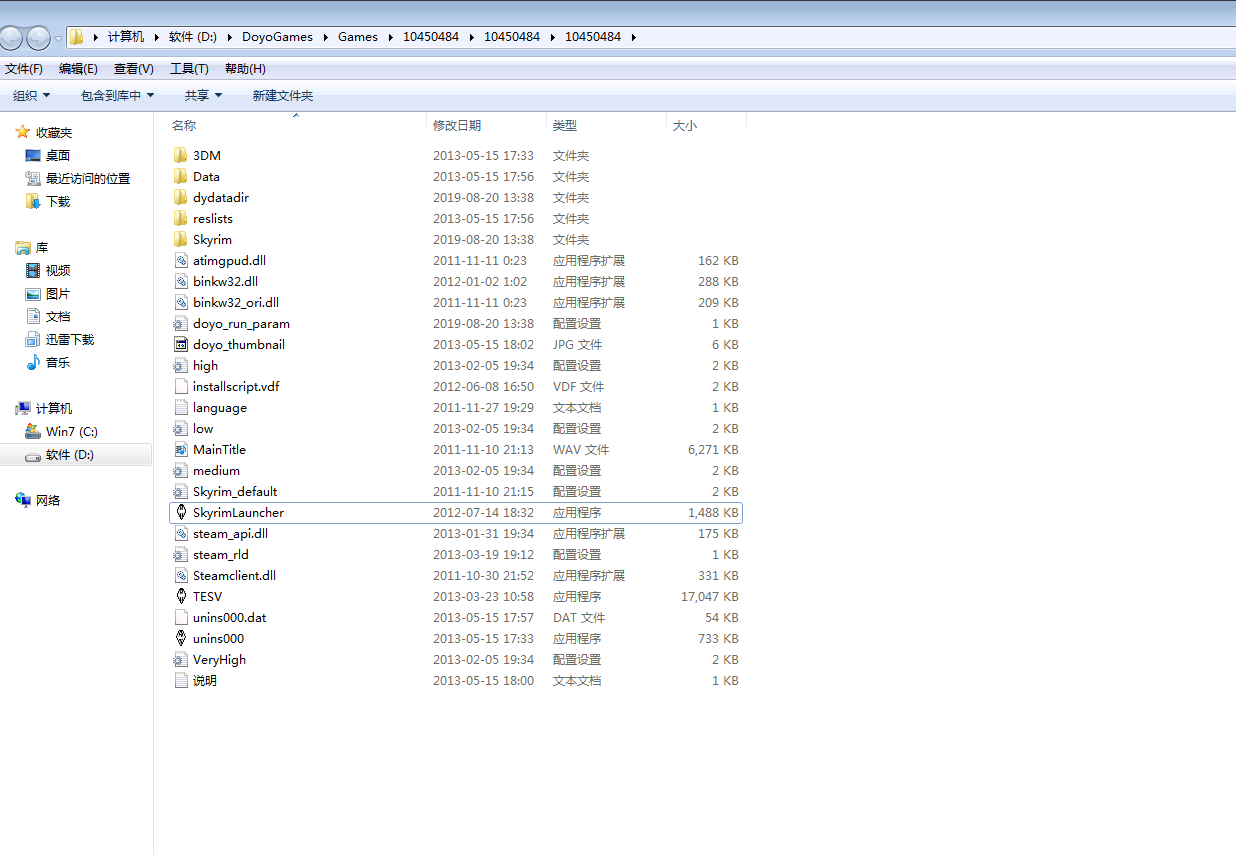Select the Steamclient.dll file icon

point(180,575)
